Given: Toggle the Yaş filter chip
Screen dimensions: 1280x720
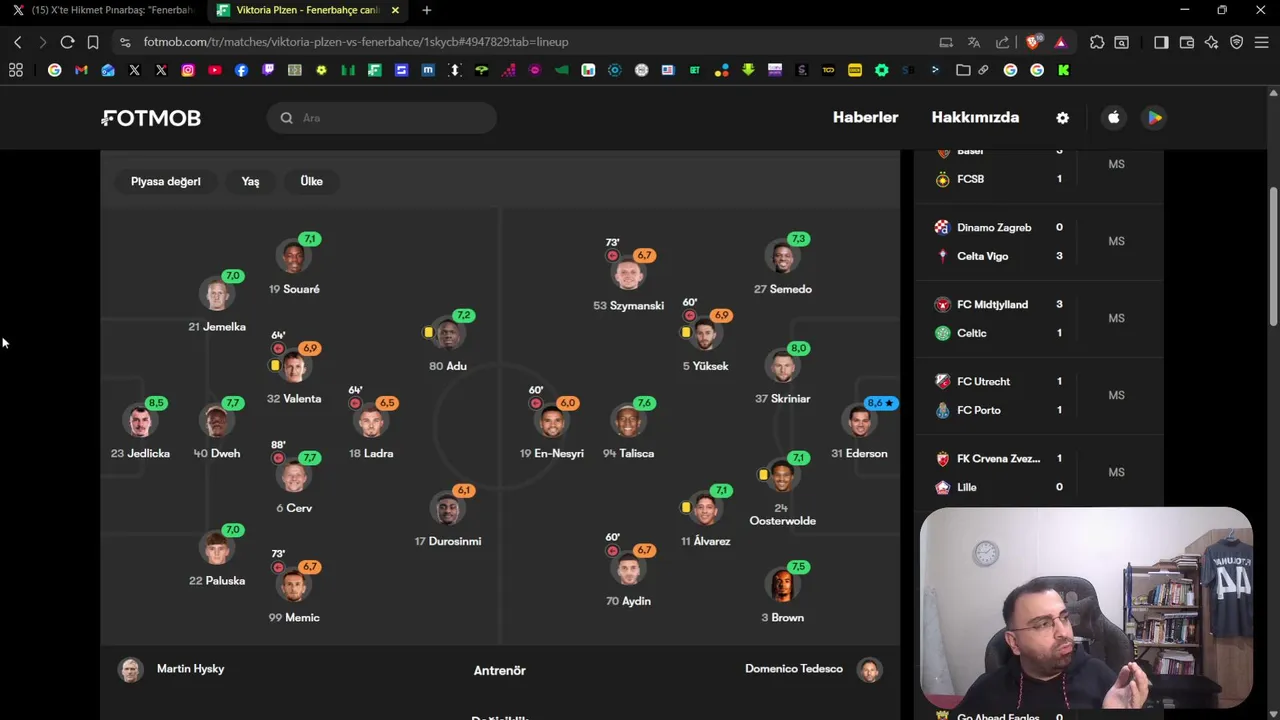Looking at the screenshot, I should (250, 181).
